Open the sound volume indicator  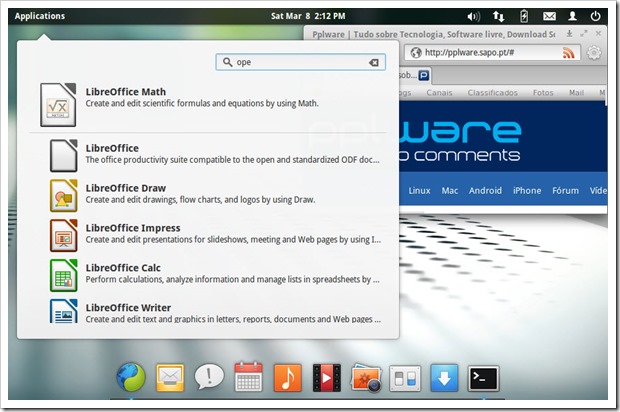pos(473,16)
